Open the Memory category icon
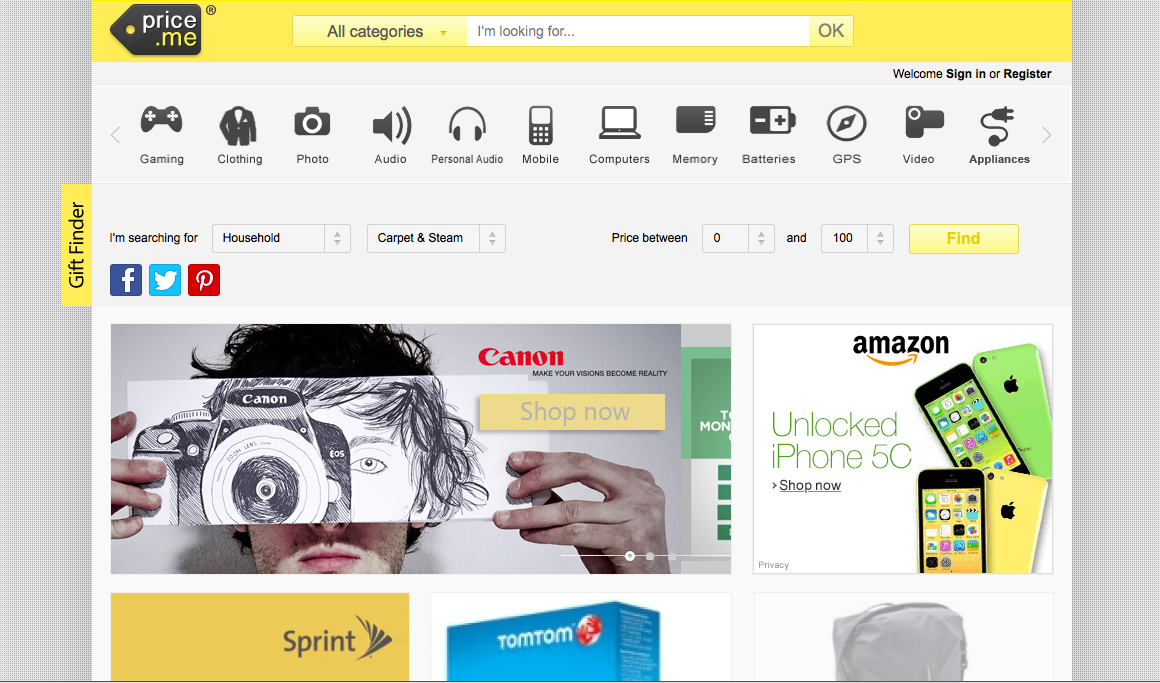Screen dimensions: 1160x683 pyautogui.click(x=695, y=120)
